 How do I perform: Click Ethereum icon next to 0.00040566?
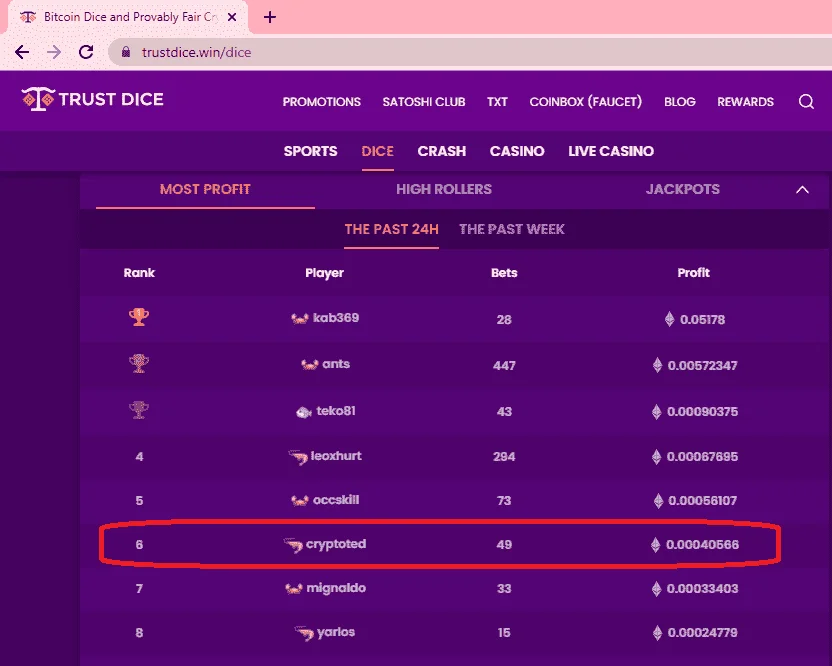click(655, 544)
